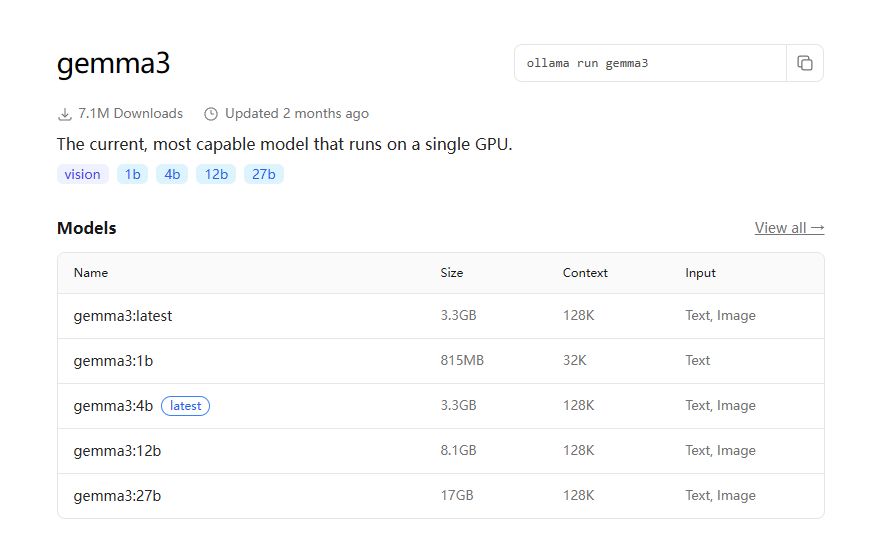881x549 pixels.
Task: Click the downloads arrow icon
Action: pyautogui.click(x=65, y=114)
